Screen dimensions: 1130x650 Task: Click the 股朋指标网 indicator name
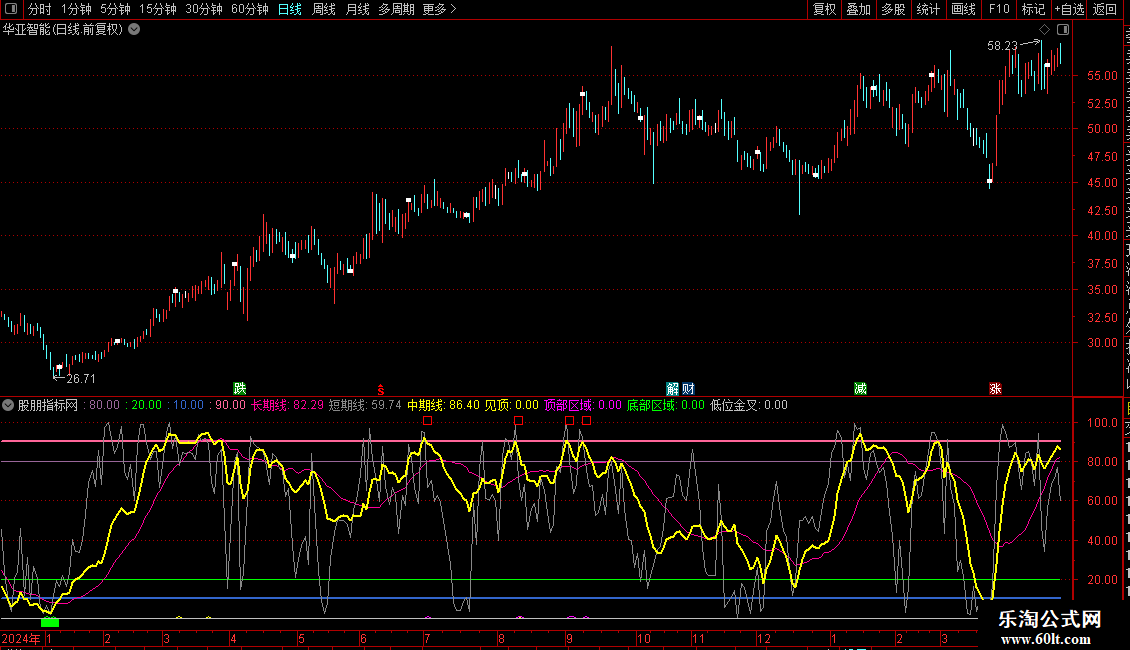coord(48,405)
